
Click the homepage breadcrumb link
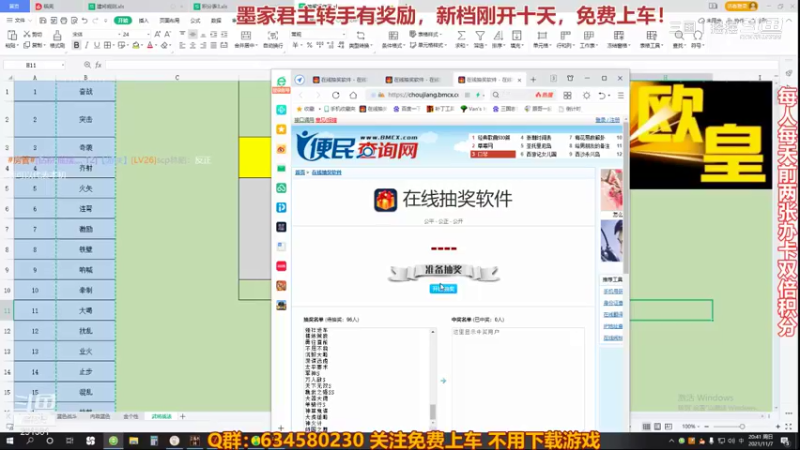tap(300, 172)
